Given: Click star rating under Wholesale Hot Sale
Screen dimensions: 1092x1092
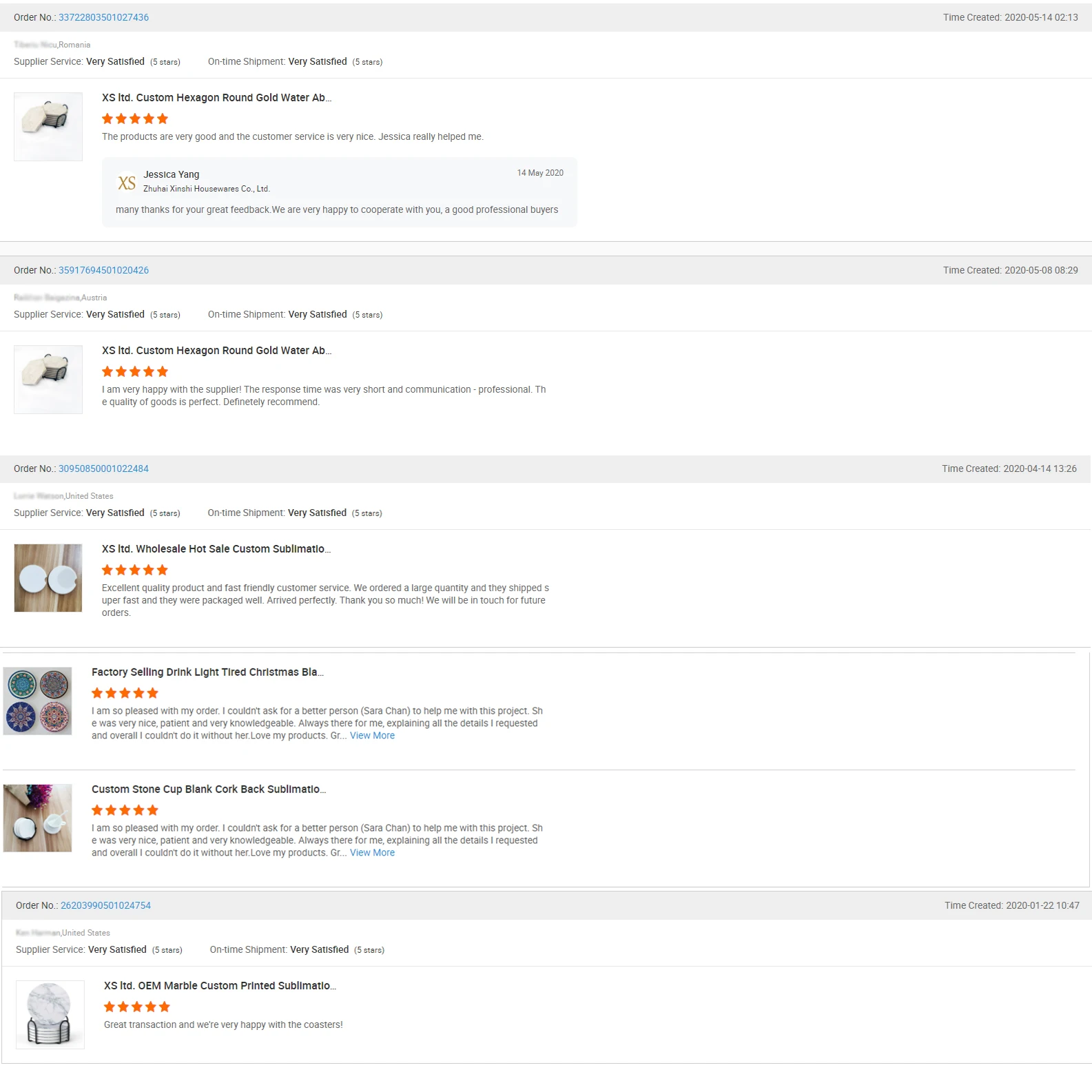Looking at the screenshot, I should (x=135, y=570).
